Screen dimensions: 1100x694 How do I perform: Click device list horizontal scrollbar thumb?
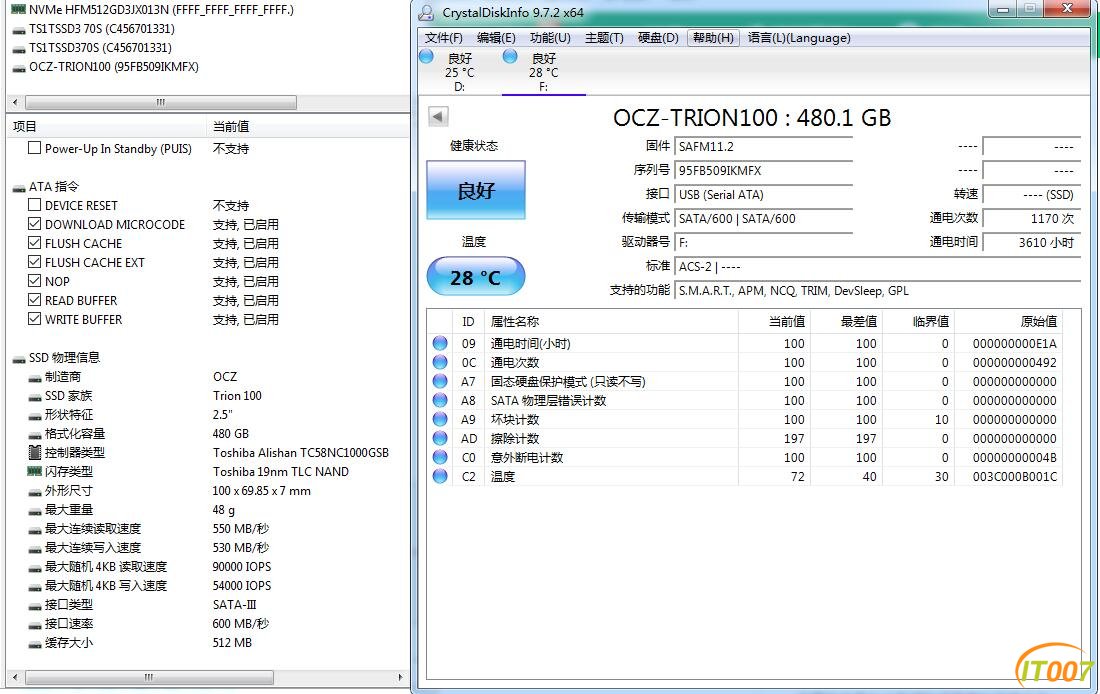[161, 102]
